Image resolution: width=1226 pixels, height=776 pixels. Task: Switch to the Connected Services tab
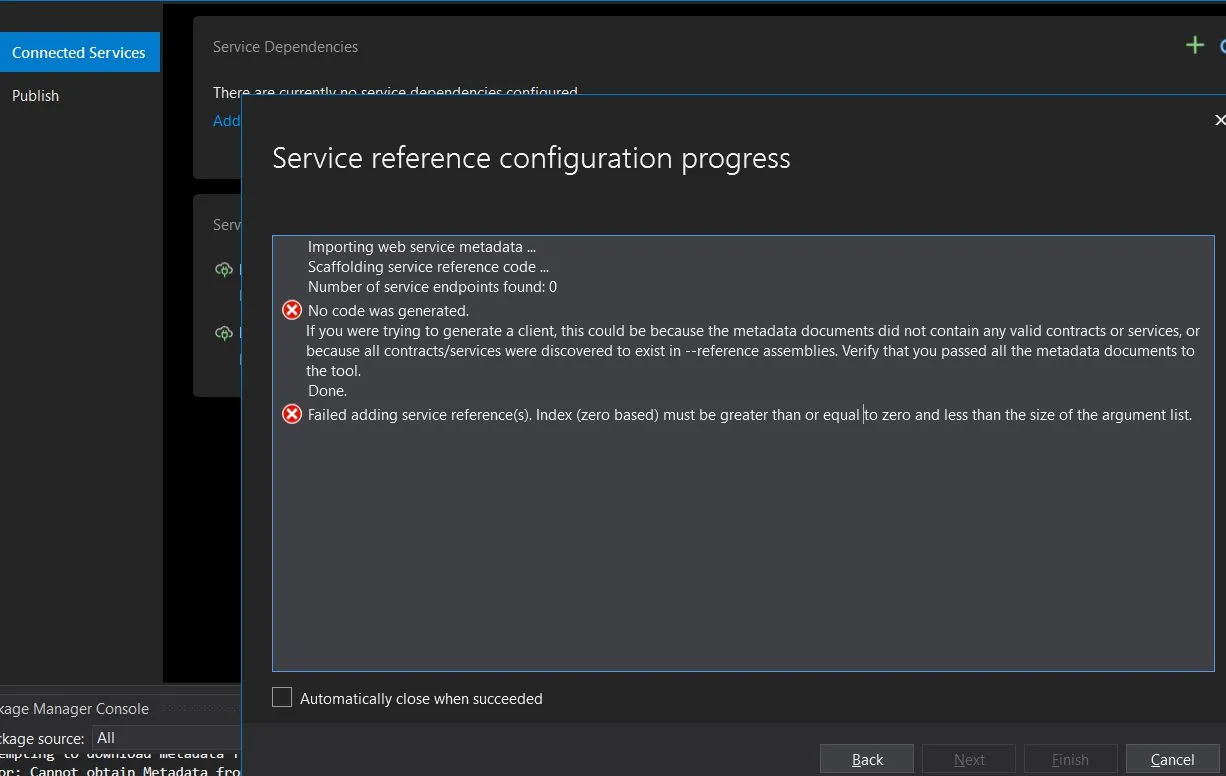79,53
